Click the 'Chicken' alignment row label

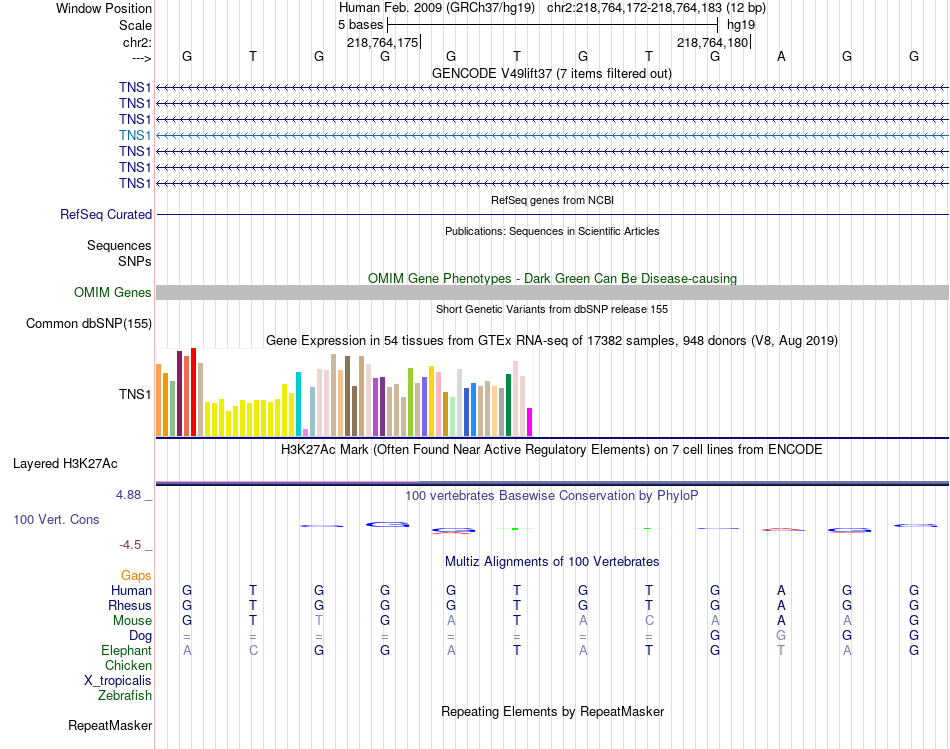tap(128, 665)
